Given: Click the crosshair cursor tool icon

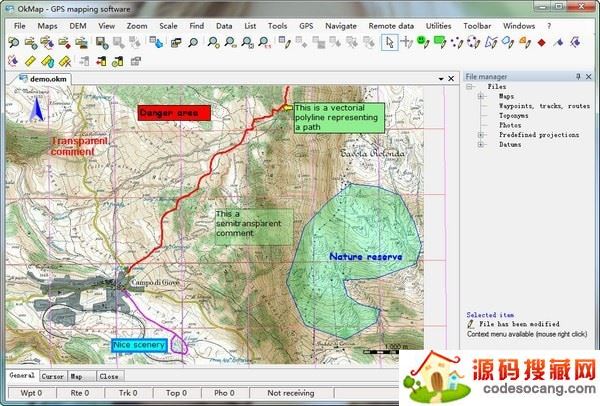Looking at the screenshot, I should click(407, 42).
